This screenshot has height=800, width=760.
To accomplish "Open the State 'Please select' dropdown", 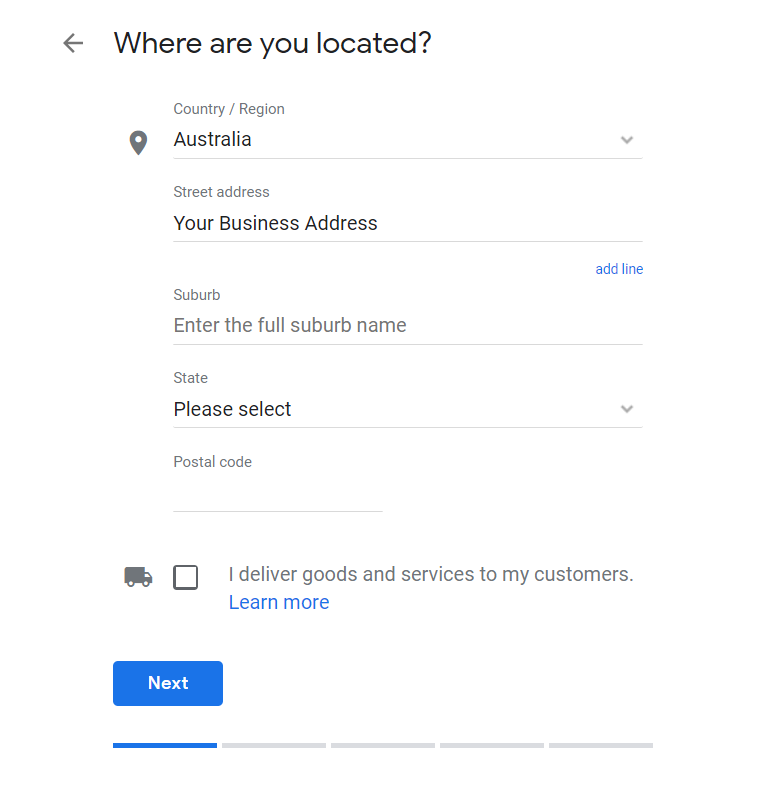I will (408, 409).
